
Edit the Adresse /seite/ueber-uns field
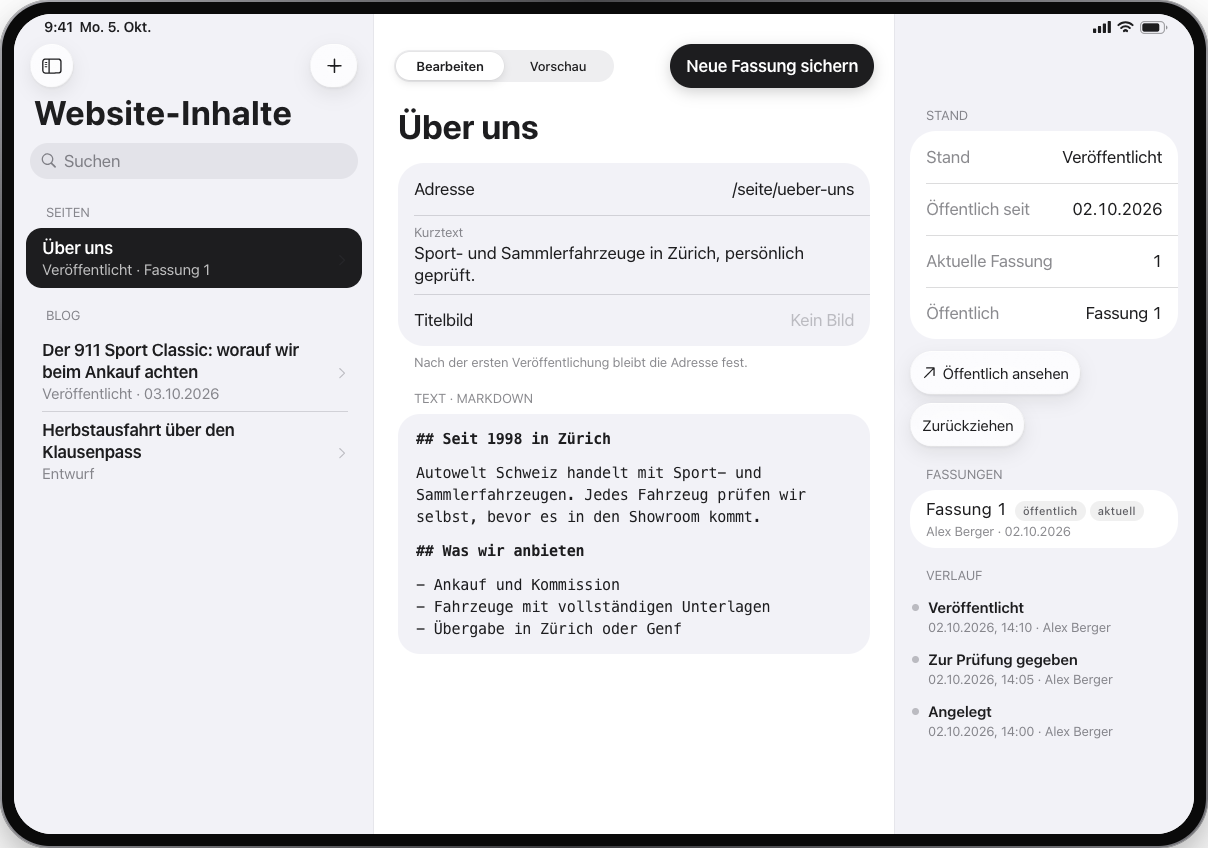tap(634, 190)
